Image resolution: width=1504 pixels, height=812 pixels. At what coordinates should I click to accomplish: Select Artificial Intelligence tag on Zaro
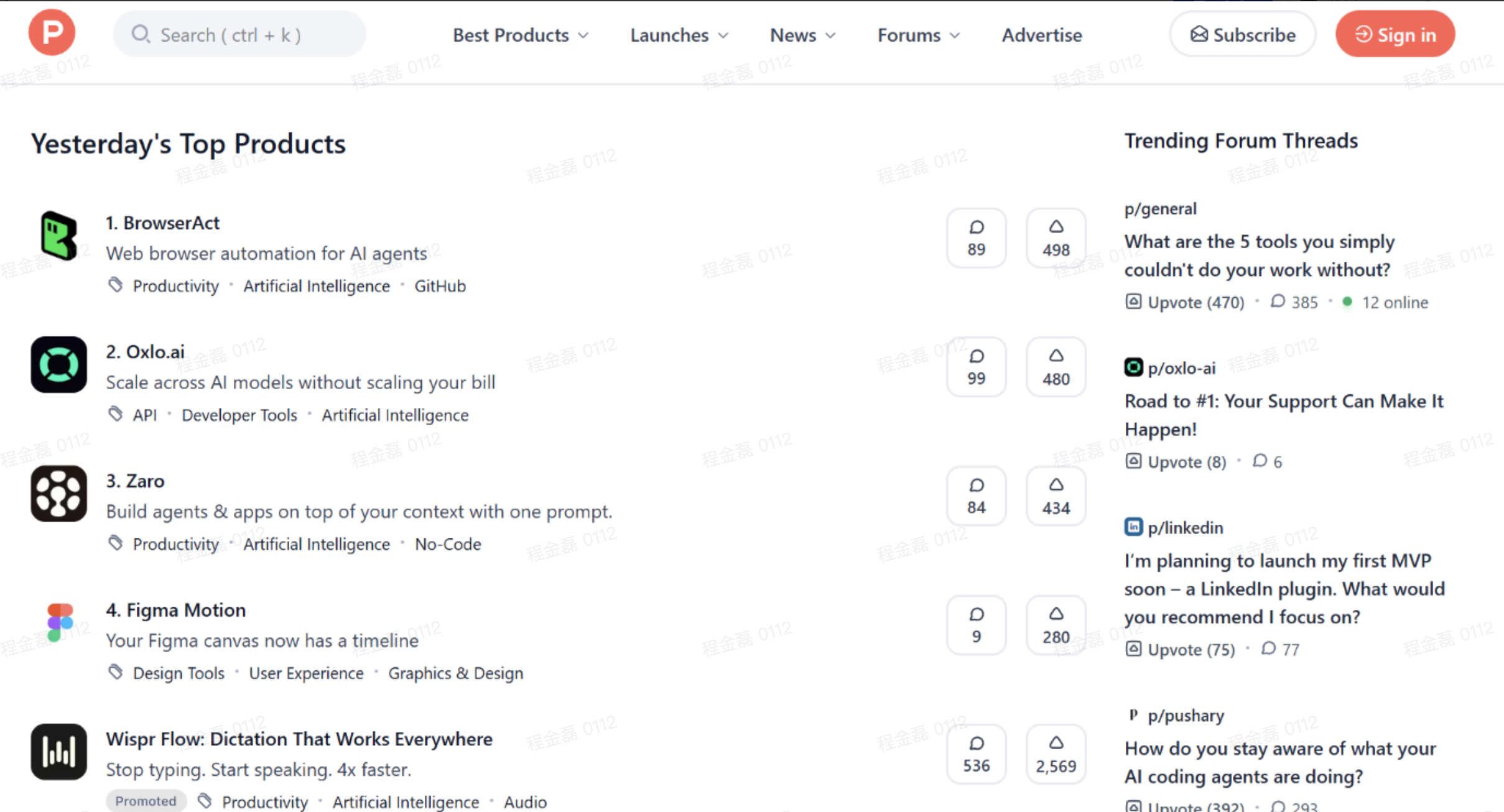(317, 544)
